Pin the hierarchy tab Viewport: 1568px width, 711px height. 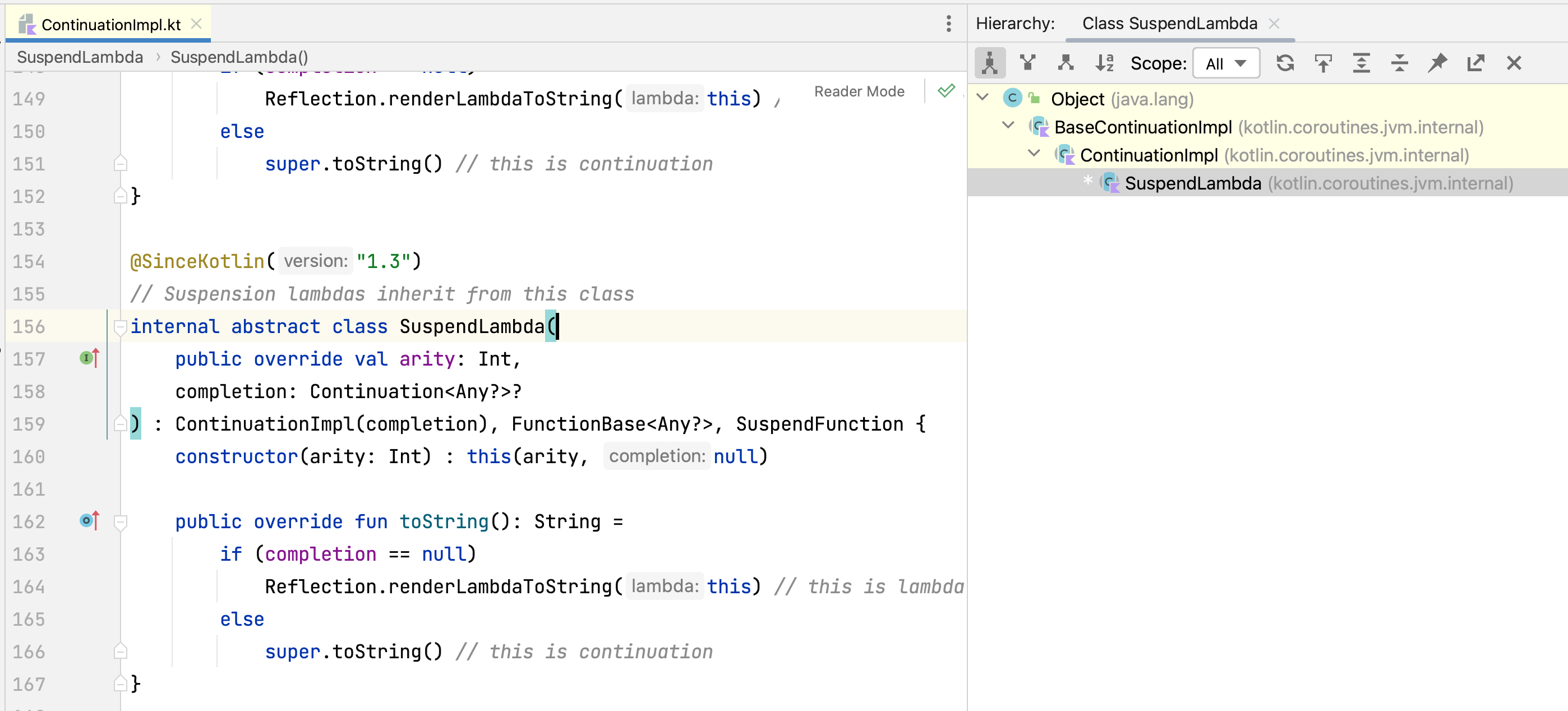(x=1437, y=63)
